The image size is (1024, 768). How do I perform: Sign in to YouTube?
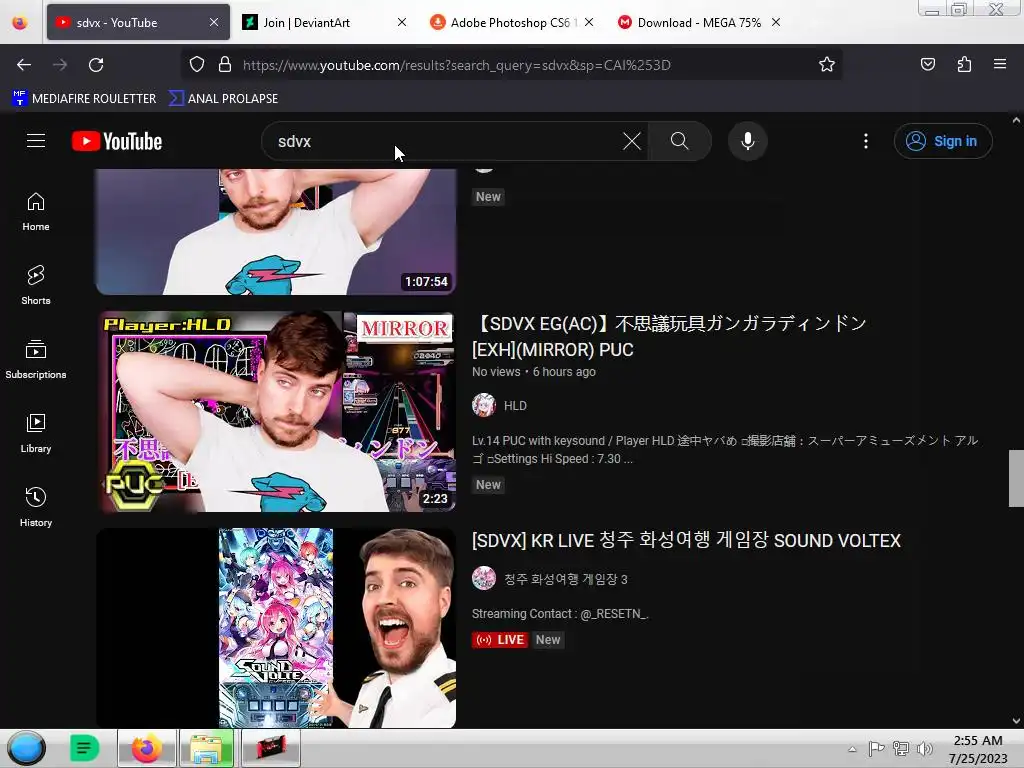[x=943, y=141]
